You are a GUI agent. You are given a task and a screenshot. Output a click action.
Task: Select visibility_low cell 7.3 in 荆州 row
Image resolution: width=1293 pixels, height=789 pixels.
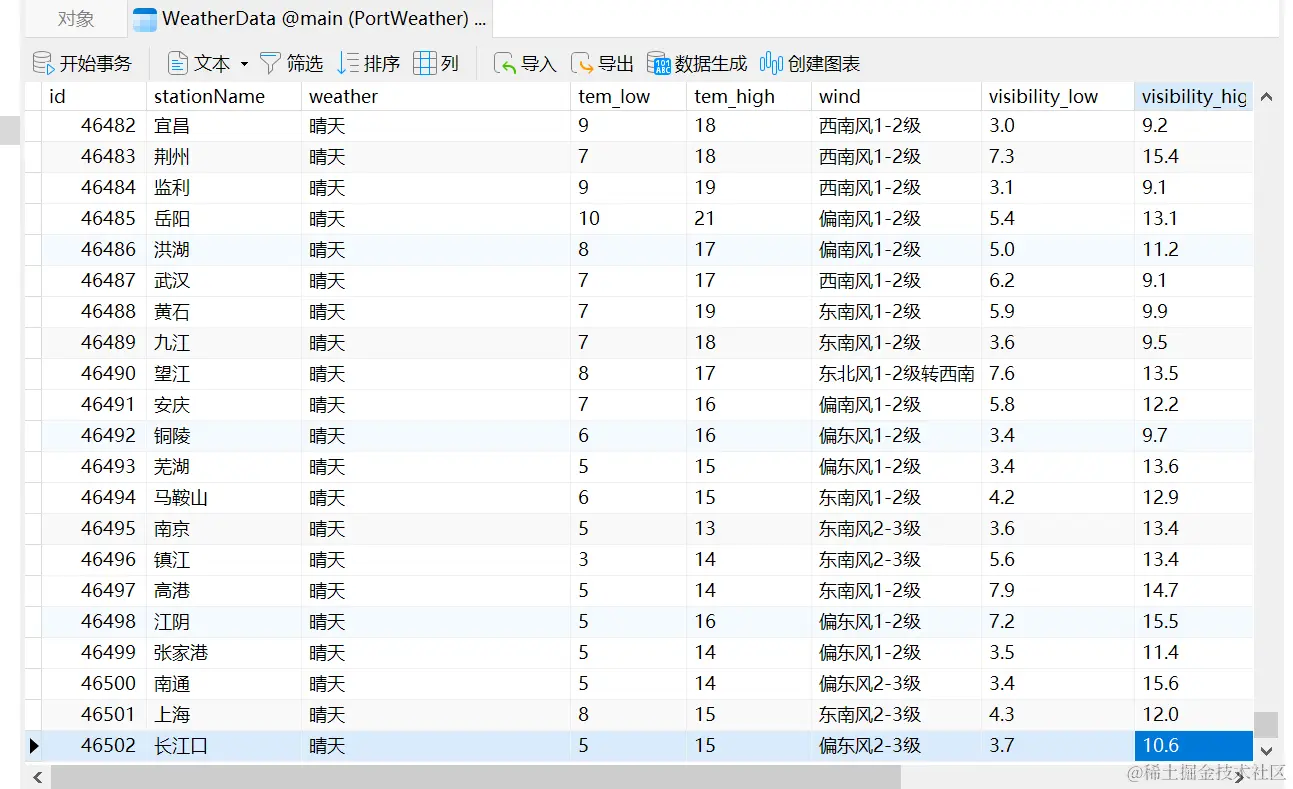click(1058, 156)
